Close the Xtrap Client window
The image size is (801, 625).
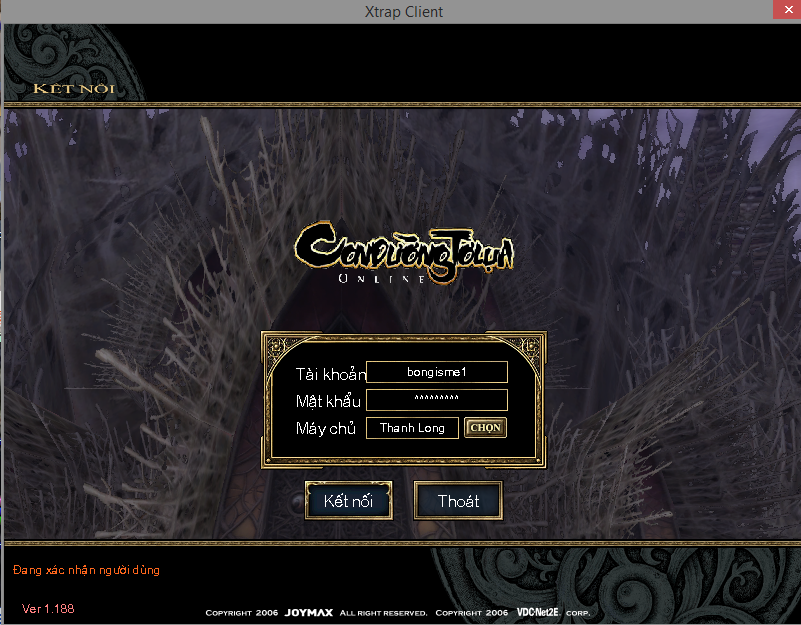tap(787, 10)
